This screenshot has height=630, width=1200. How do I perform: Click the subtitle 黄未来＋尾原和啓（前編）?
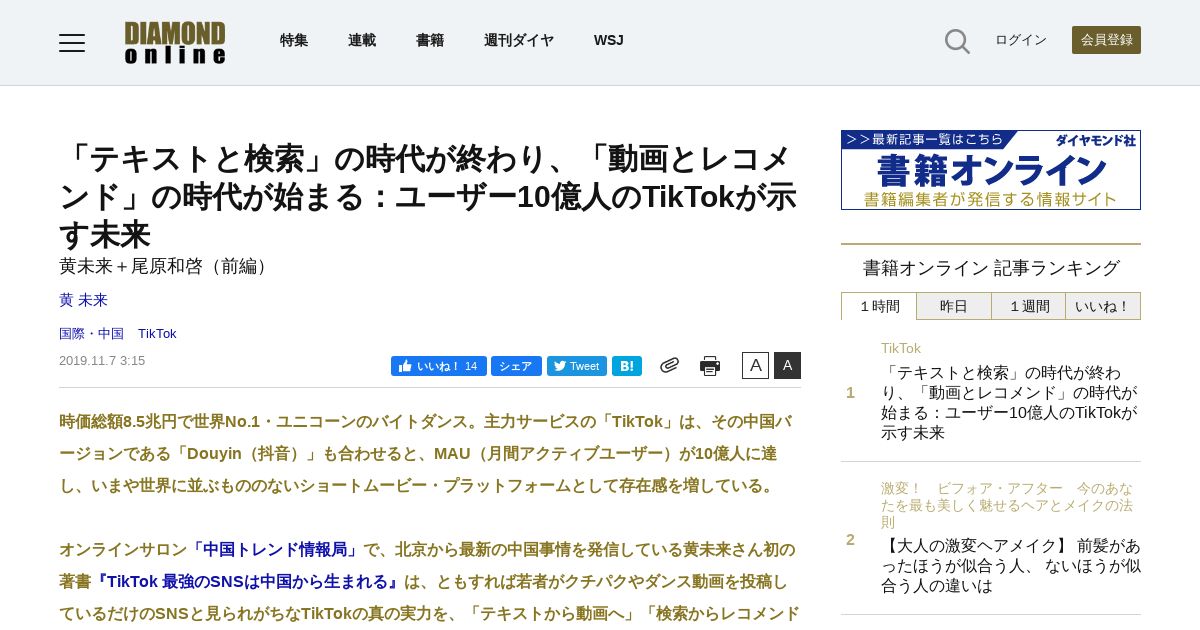[167, 266]
